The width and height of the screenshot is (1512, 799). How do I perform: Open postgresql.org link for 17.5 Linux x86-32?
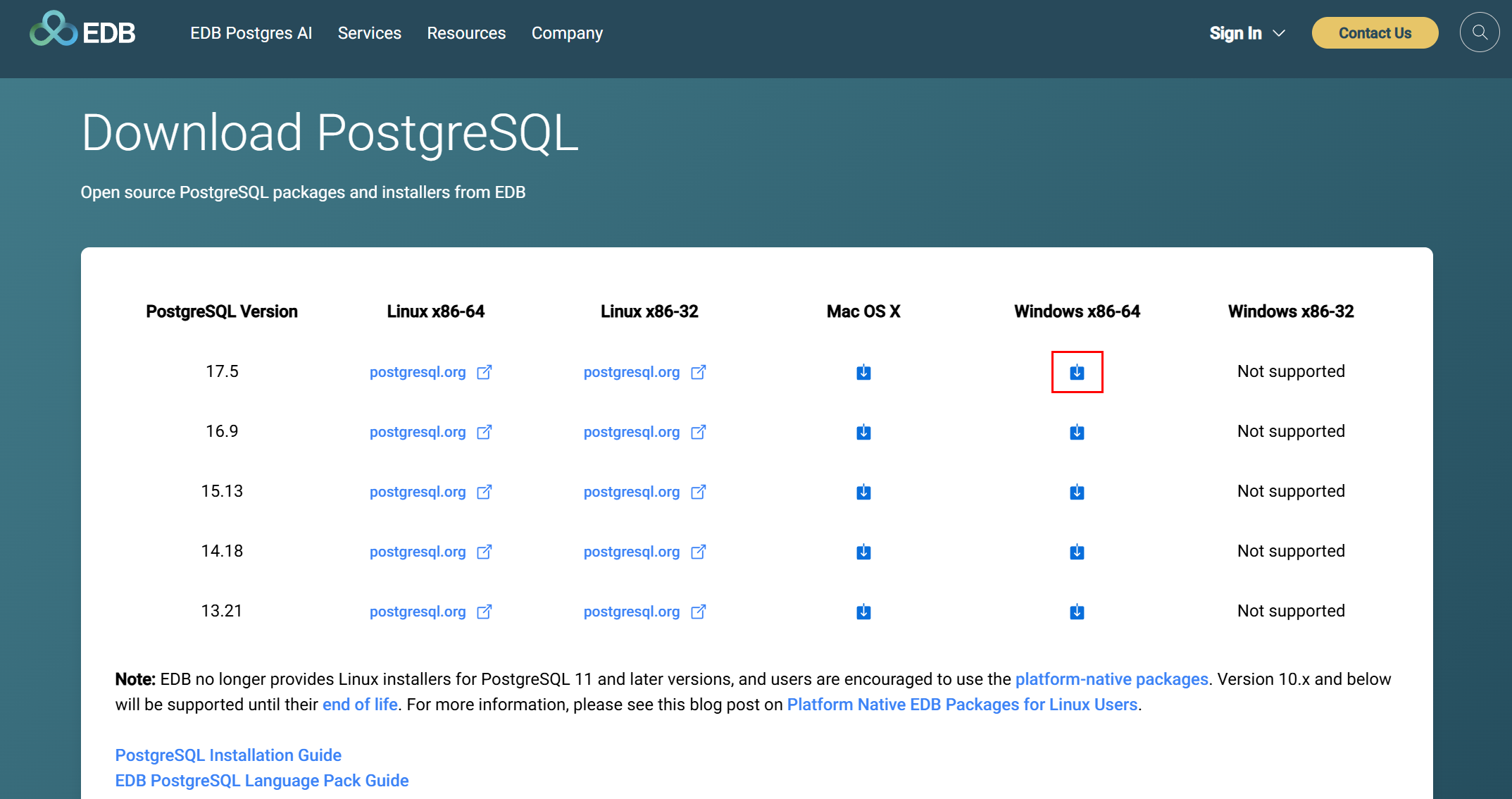[644, 372]
